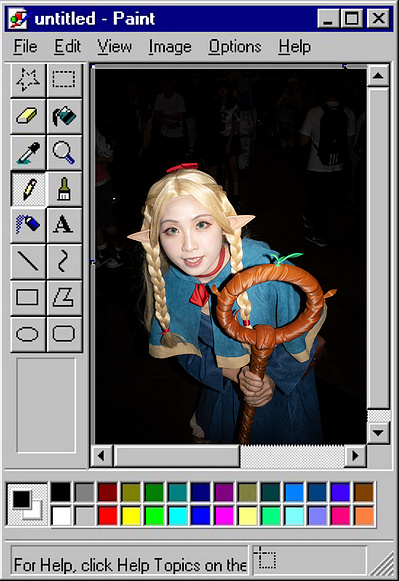Choose the Polygon tool
The height and width of the screenshot is (581, 399).
point(64,298)
